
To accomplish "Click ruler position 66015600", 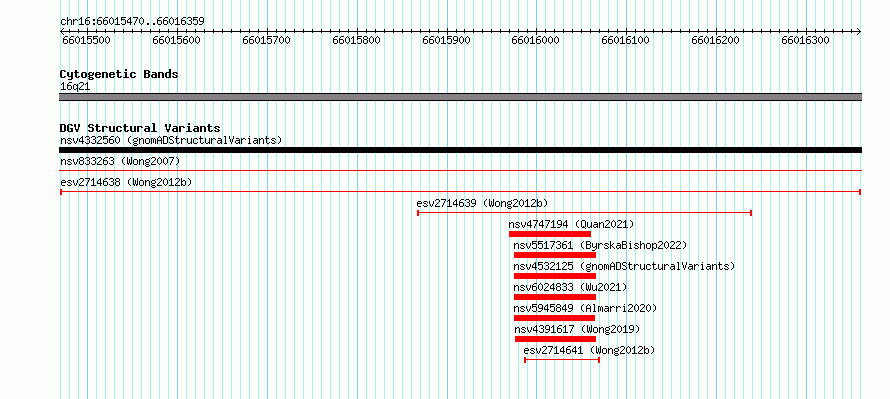I will (x=177, y=40).
